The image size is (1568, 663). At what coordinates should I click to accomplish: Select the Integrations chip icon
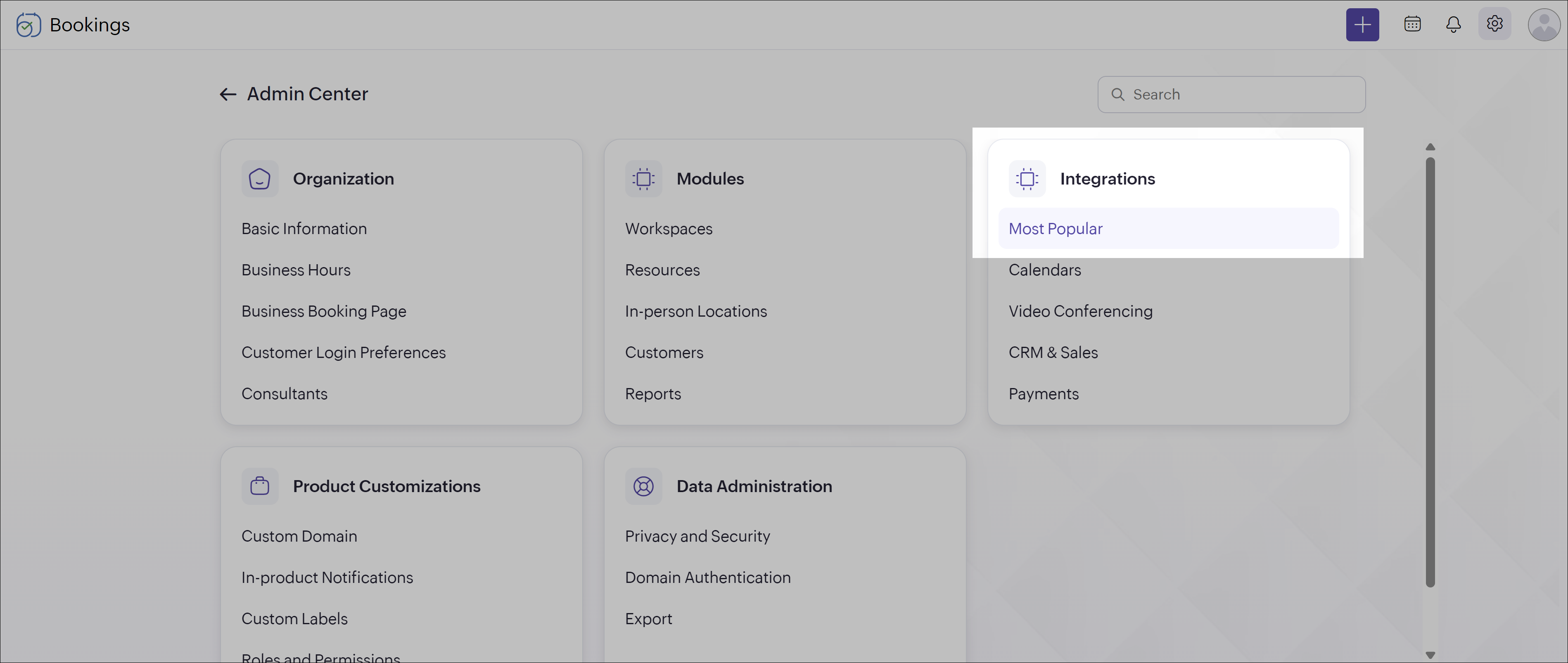coord(1027,178)
